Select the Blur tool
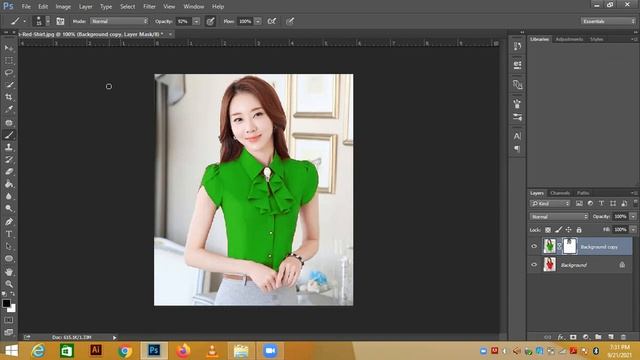This screenshot has height=360, width=640. [9, 196]
